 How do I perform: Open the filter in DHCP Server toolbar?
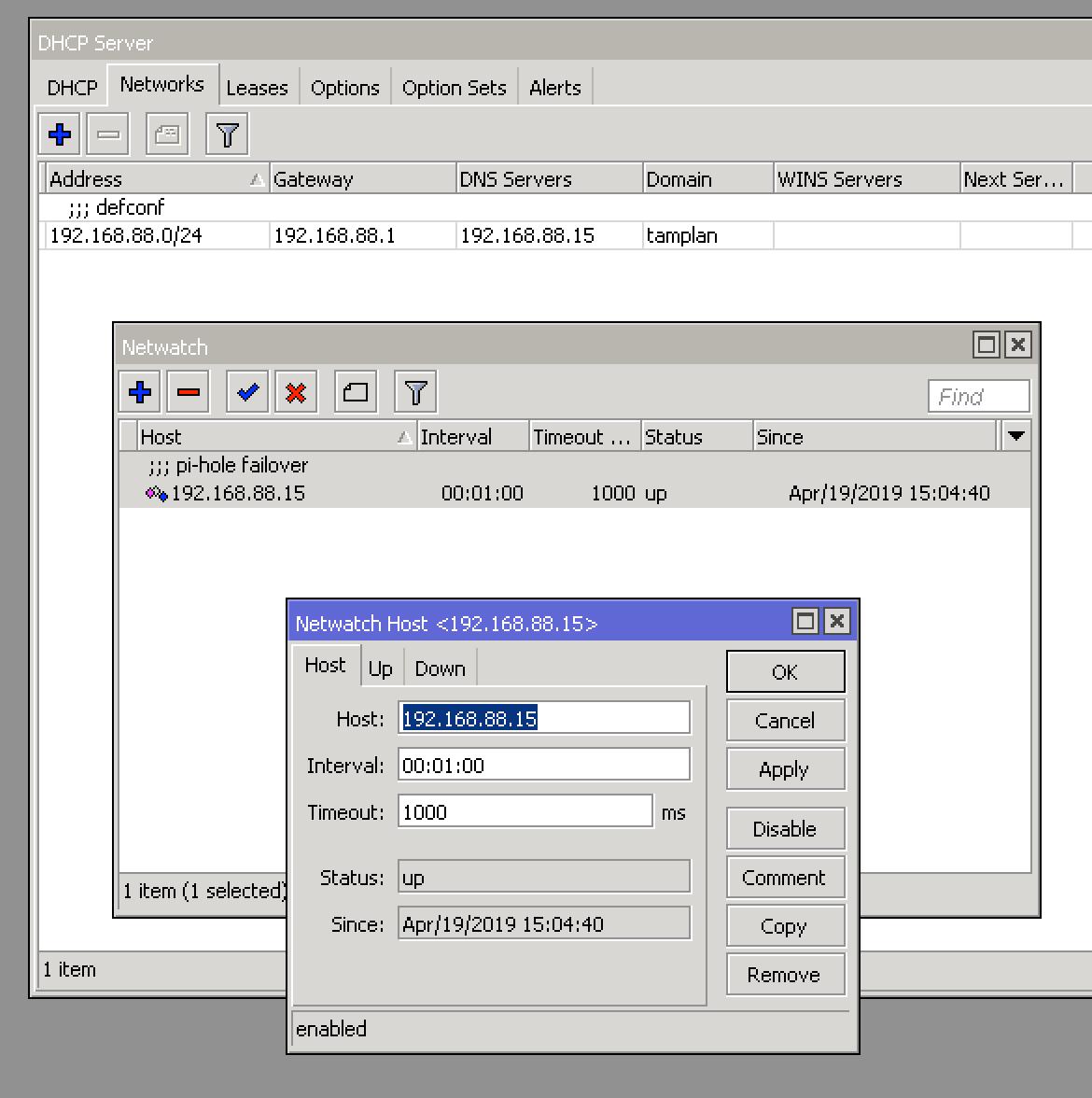[227, 134]
